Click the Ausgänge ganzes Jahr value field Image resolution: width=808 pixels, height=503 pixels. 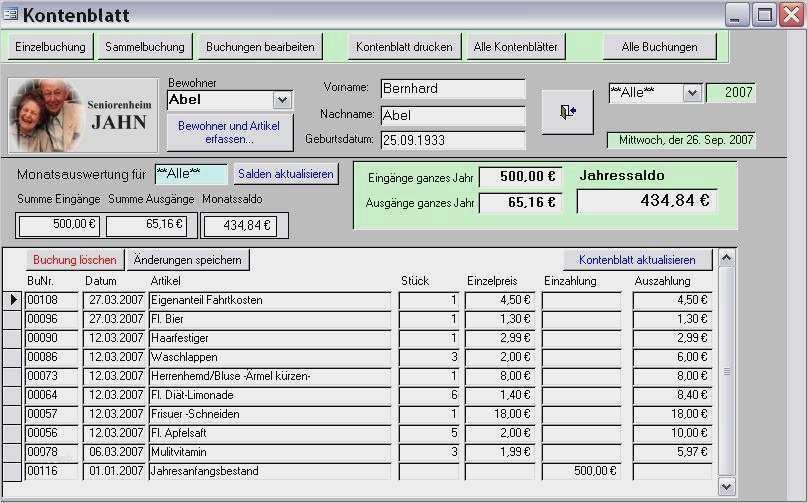pyautogui.click(x=520, y=203)
